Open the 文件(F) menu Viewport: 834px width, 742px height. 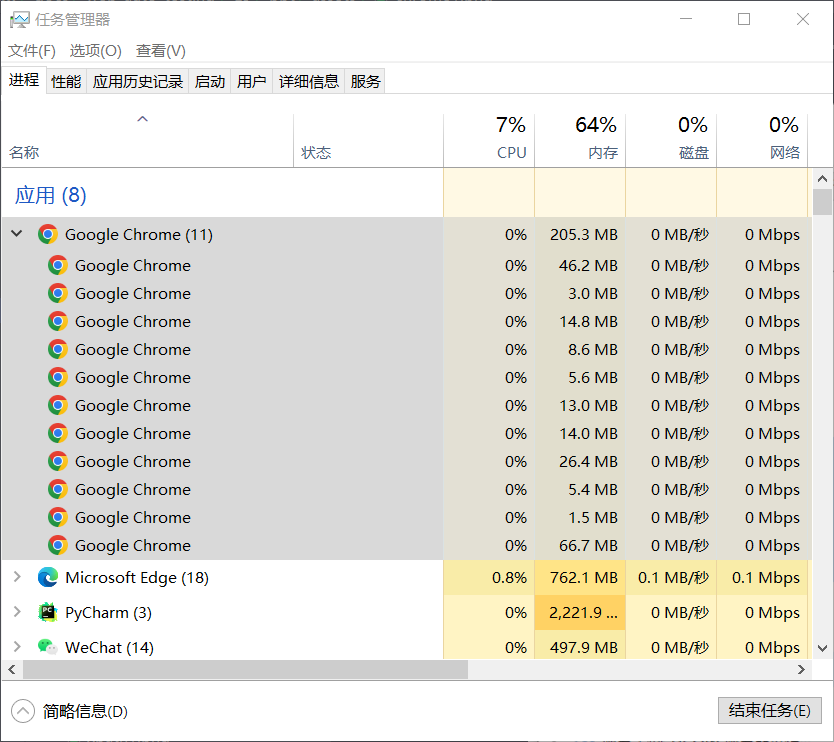[32, 51]
